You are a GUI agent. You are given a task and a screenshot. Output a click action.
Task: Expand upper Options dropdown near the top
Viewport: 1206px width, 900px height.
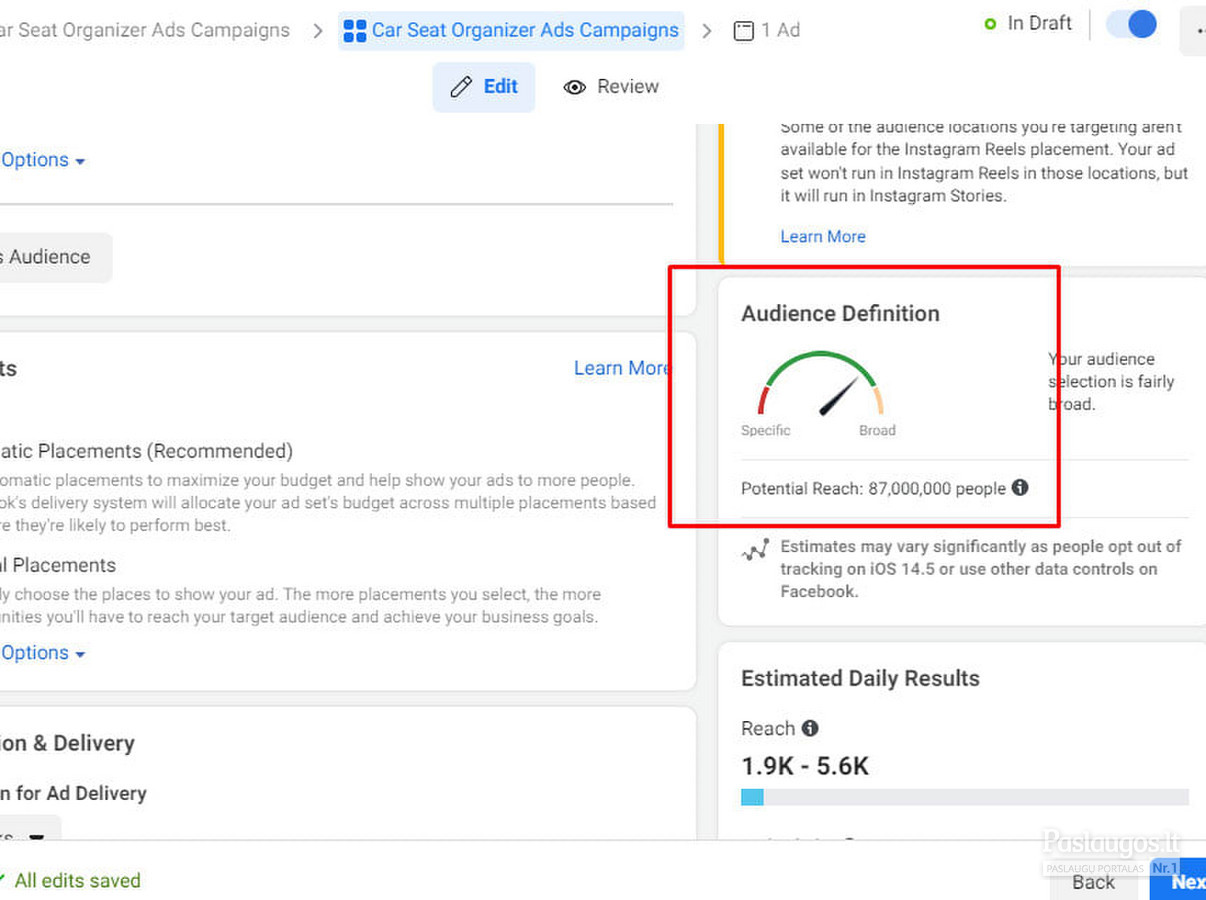coord(42,160)
